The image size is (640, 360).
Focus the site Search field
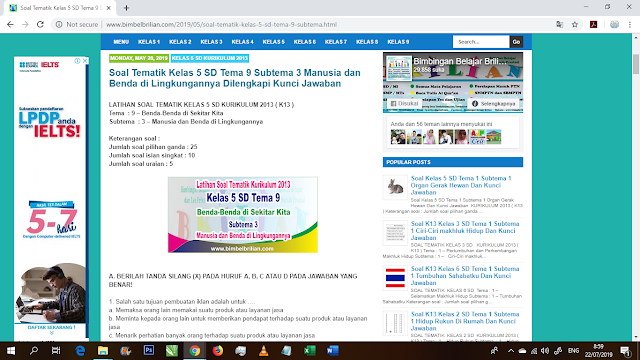pyautogui.click(x=481, y=42)
